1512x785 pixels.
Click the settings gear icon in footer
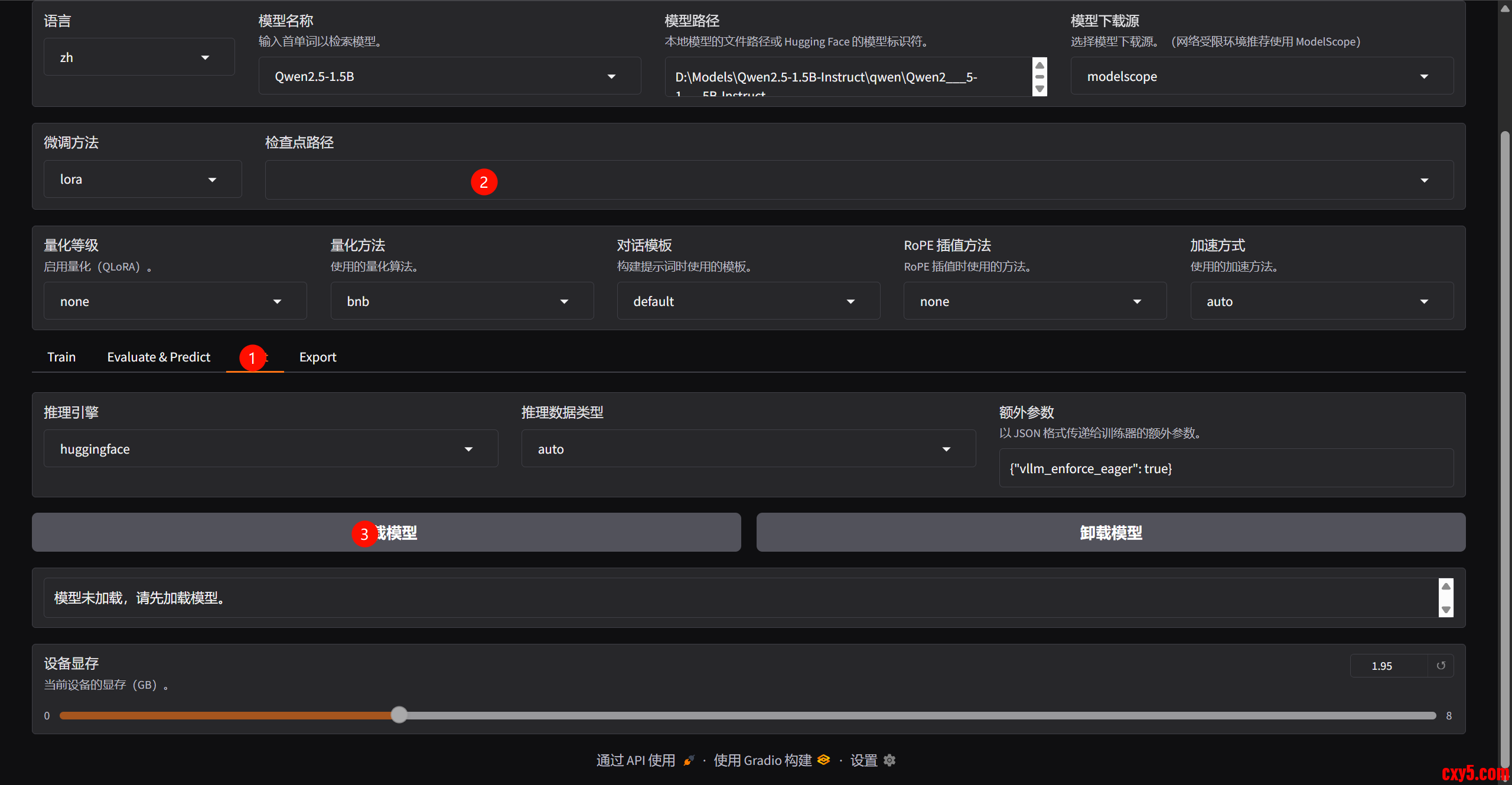(x=889, y=760)
